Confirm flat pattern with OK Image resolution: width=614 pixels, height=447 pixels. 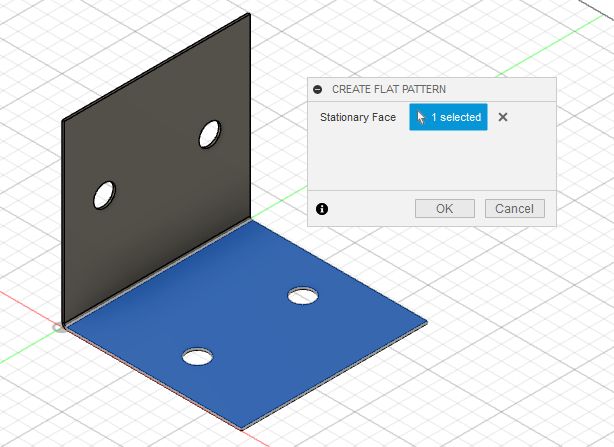click(445, 209)
